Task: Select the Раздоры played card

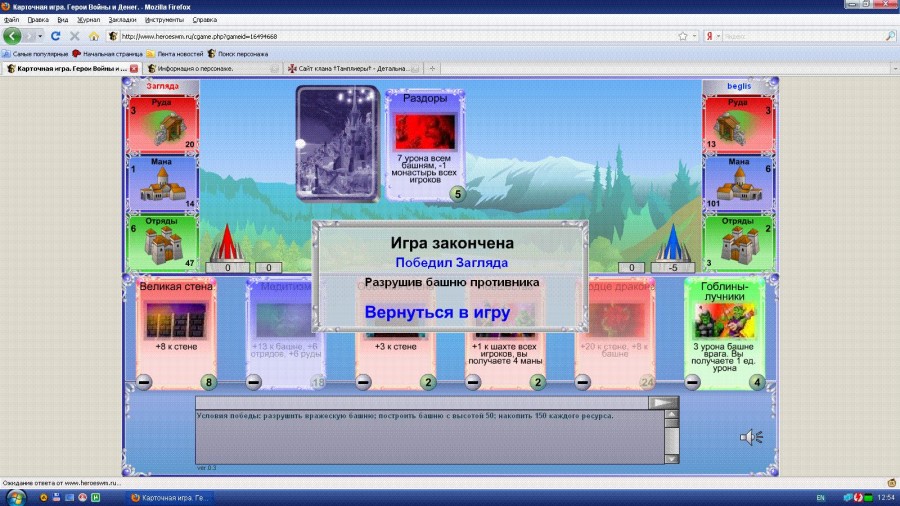Action: (424, 145)
